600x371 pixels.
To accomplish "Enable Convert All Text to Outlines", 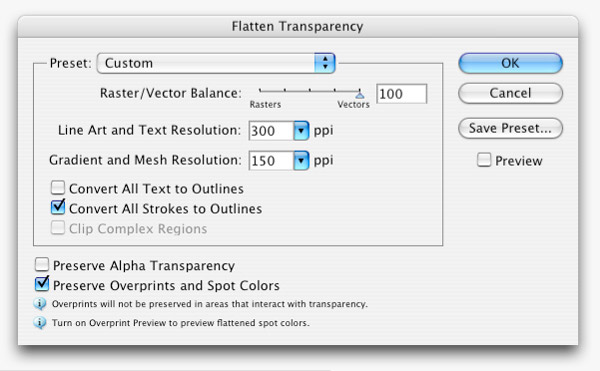I will 58,188.
